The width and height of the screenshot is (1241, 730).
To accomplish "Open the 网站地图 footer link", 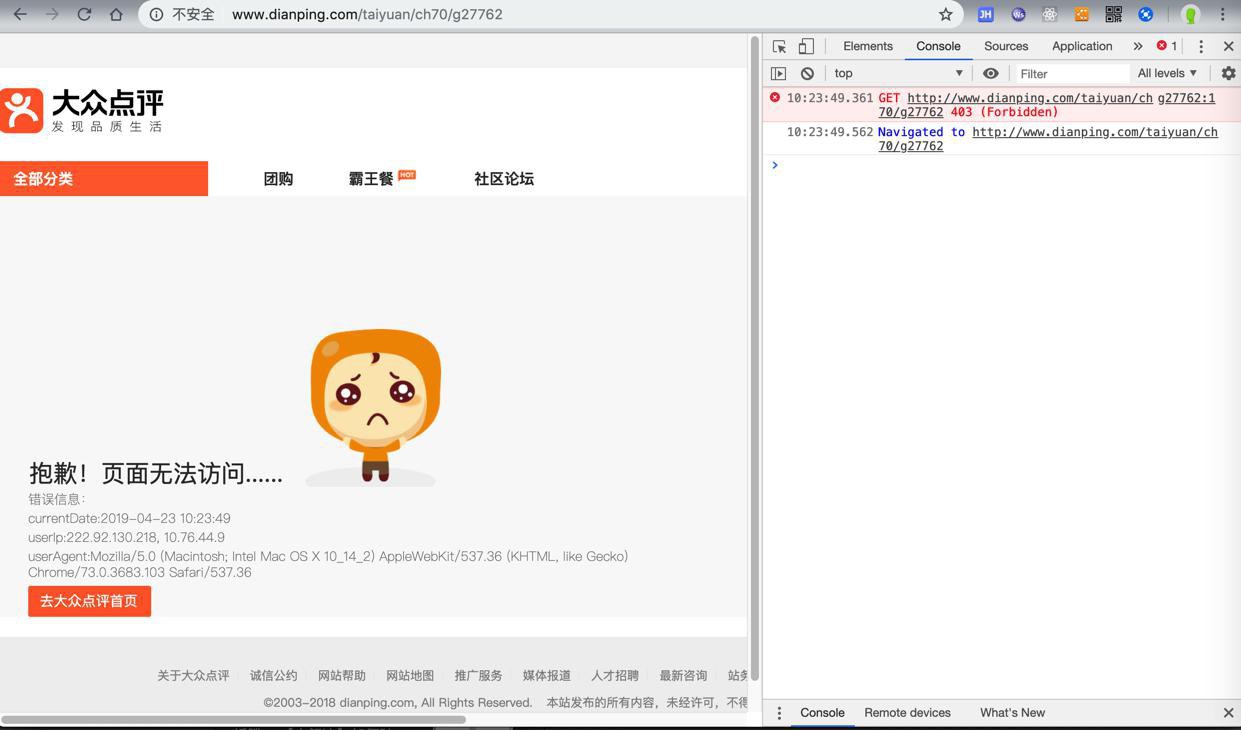I will [410, 676].
